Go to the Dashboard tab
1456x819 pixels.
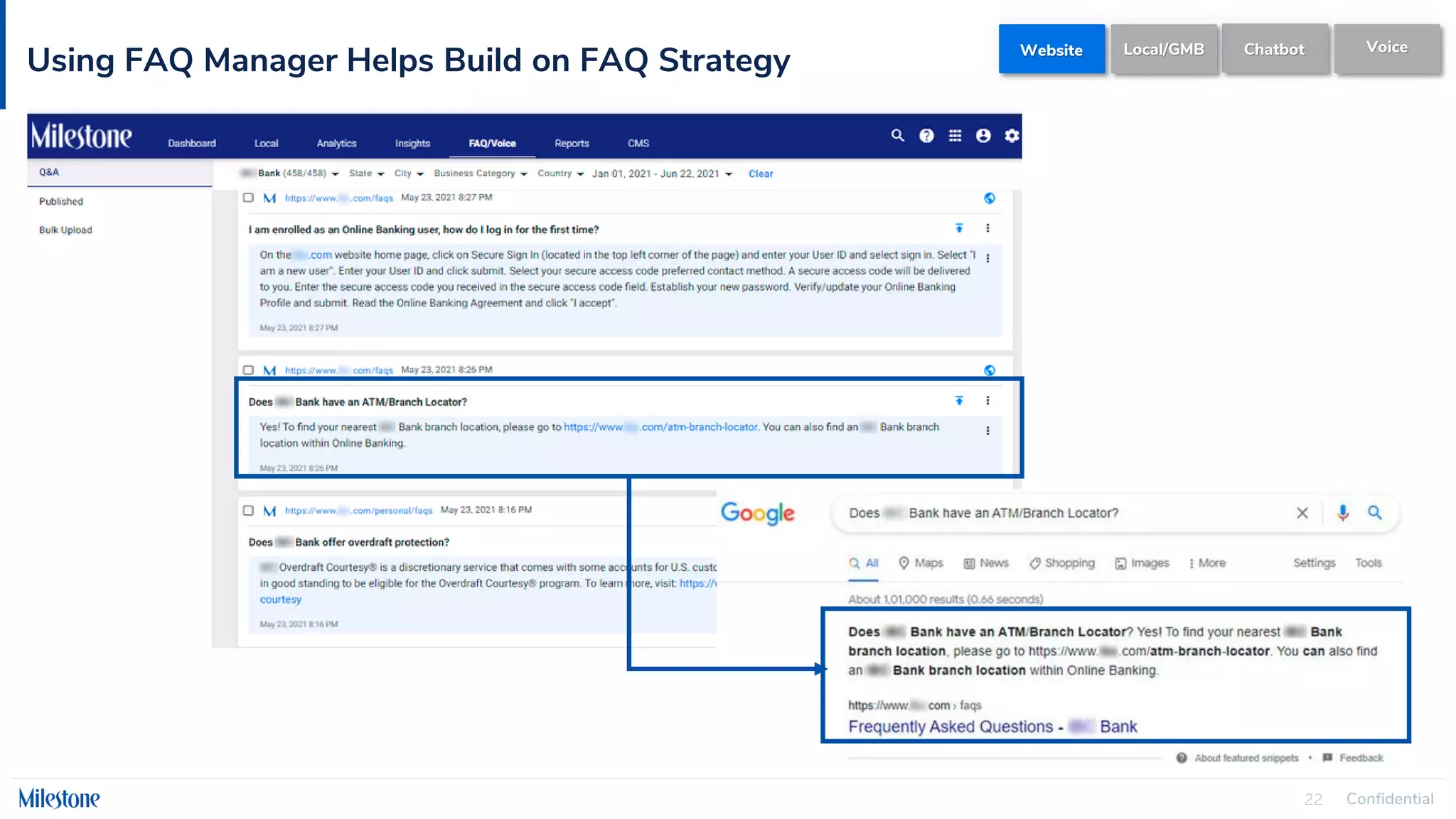[192, 143]
